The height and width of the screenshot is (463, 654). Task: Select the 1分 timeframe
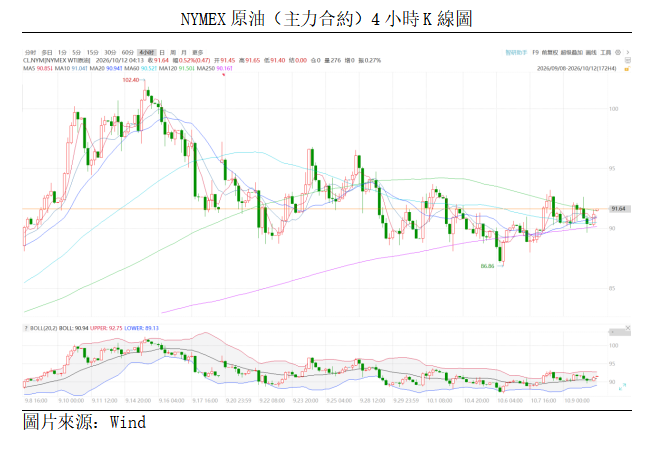(62, 53)
